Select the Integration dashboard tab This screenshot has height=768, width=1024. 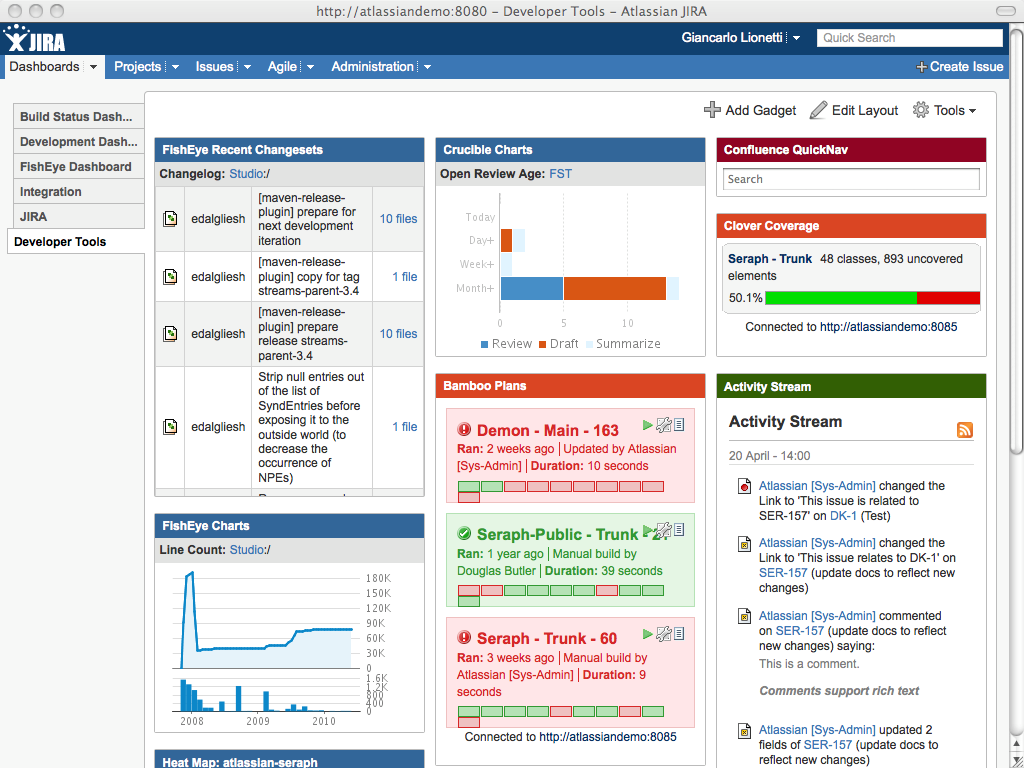coord(51,192)
